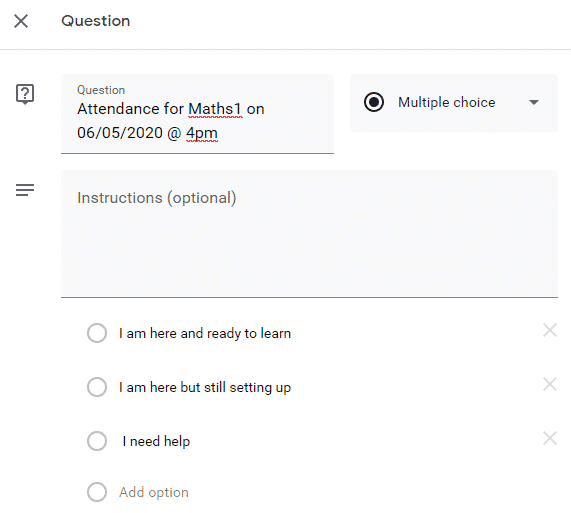Remove option 'I am here but still setting up'
This screenshot has width=571, height=513.
[x=550, y=384]
